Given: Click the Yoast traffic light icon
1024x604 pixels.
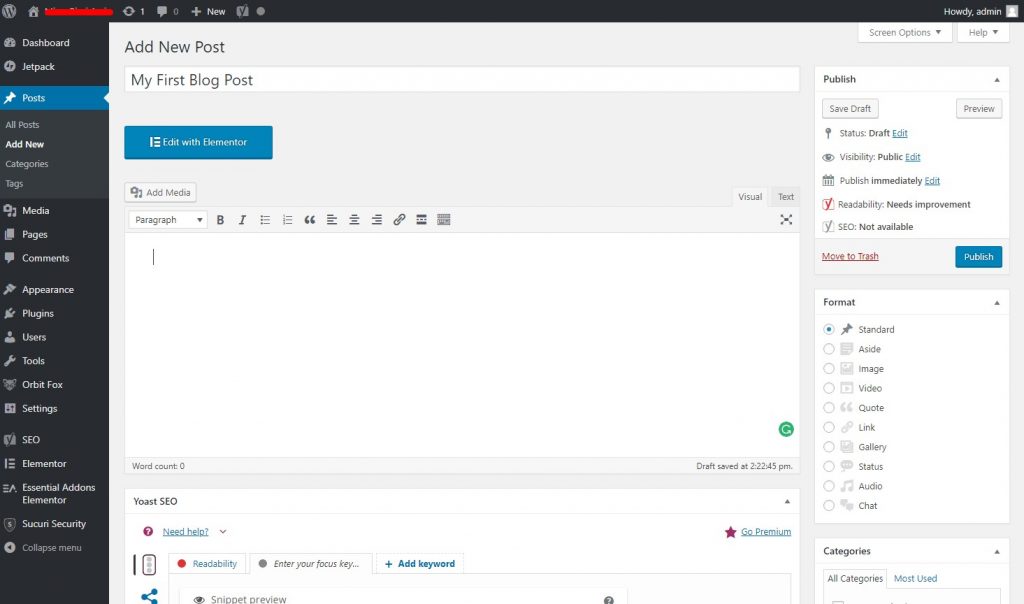Looking at the screenshot, I should coord(149,564).
